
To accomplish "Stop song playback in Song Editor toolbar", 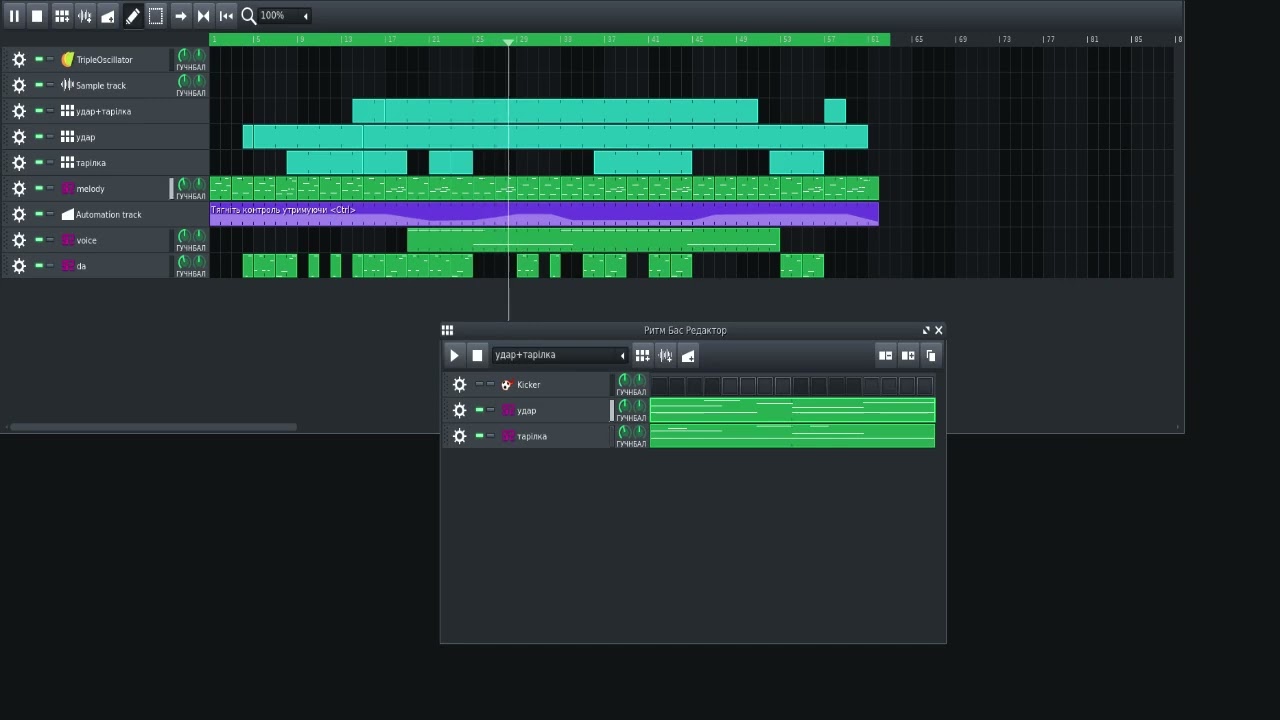I will tap(37, 15).
